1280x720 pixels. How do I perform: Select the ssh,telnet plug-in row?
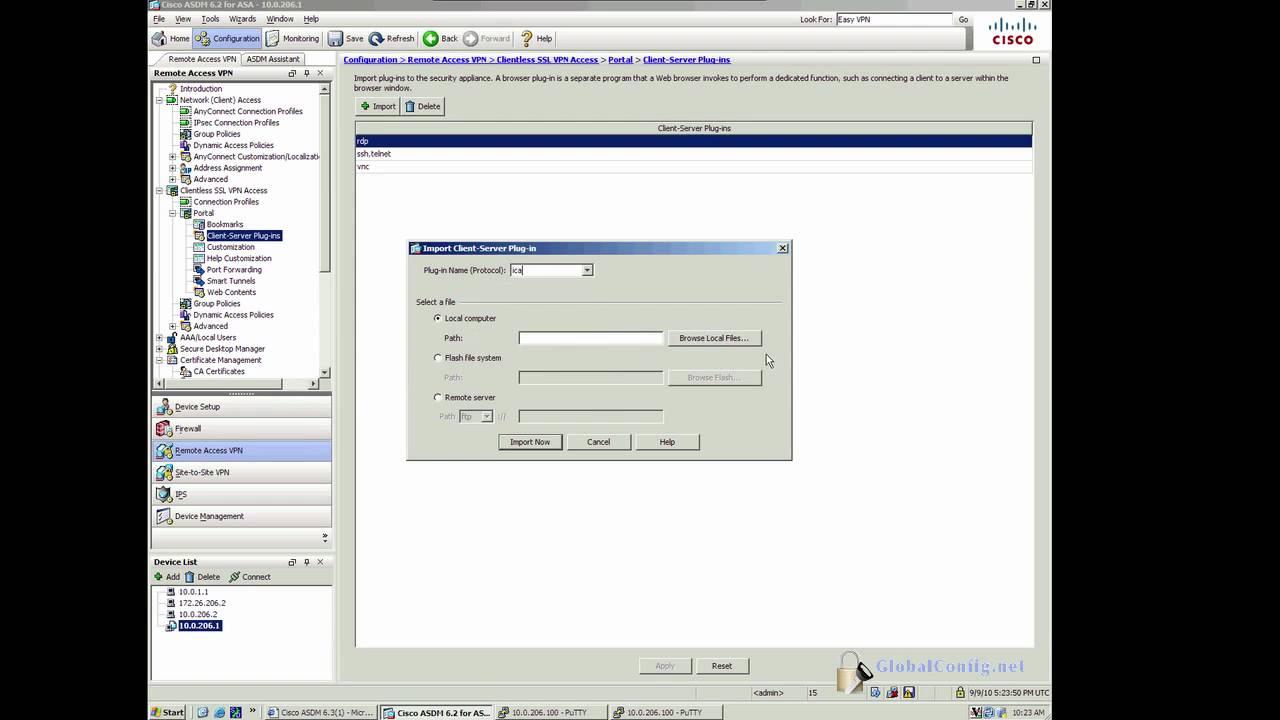[693, 154]
